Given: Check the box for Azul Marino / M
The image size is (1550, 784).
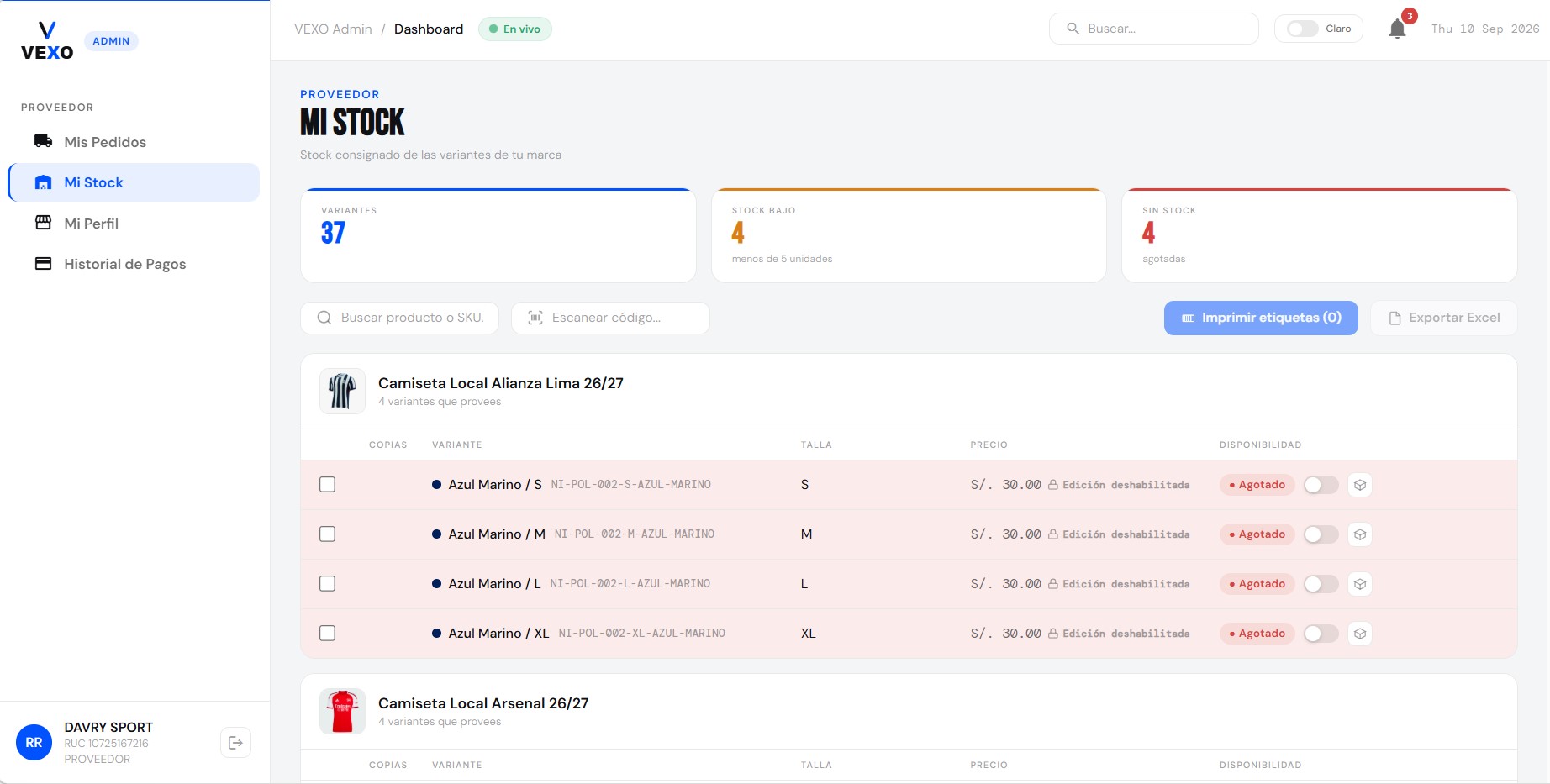Looking at the screenshot, I should tap(328, 534).
